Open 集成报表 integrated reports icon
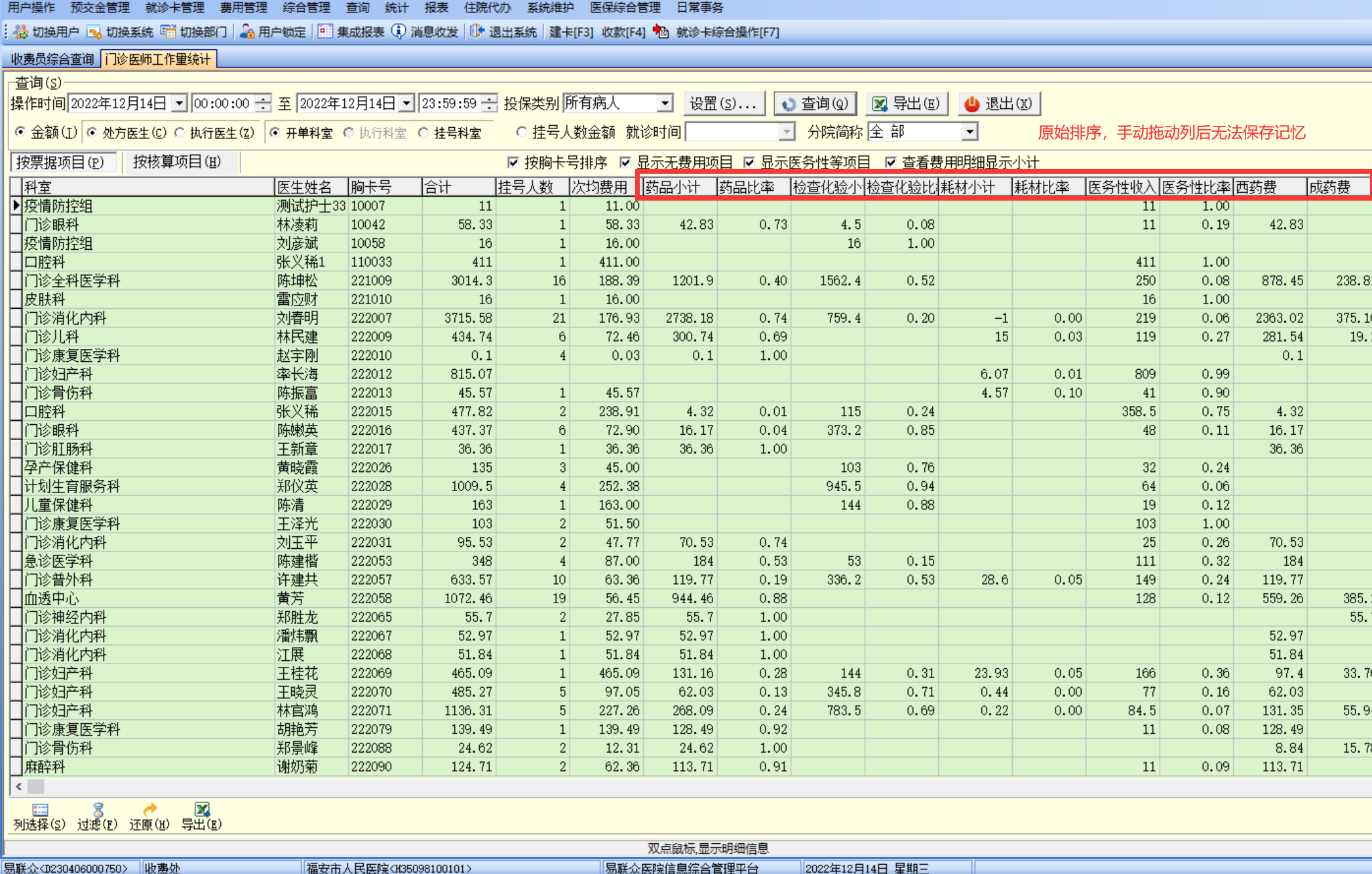The image size is (1372, 874). click(x=326, y=31)
